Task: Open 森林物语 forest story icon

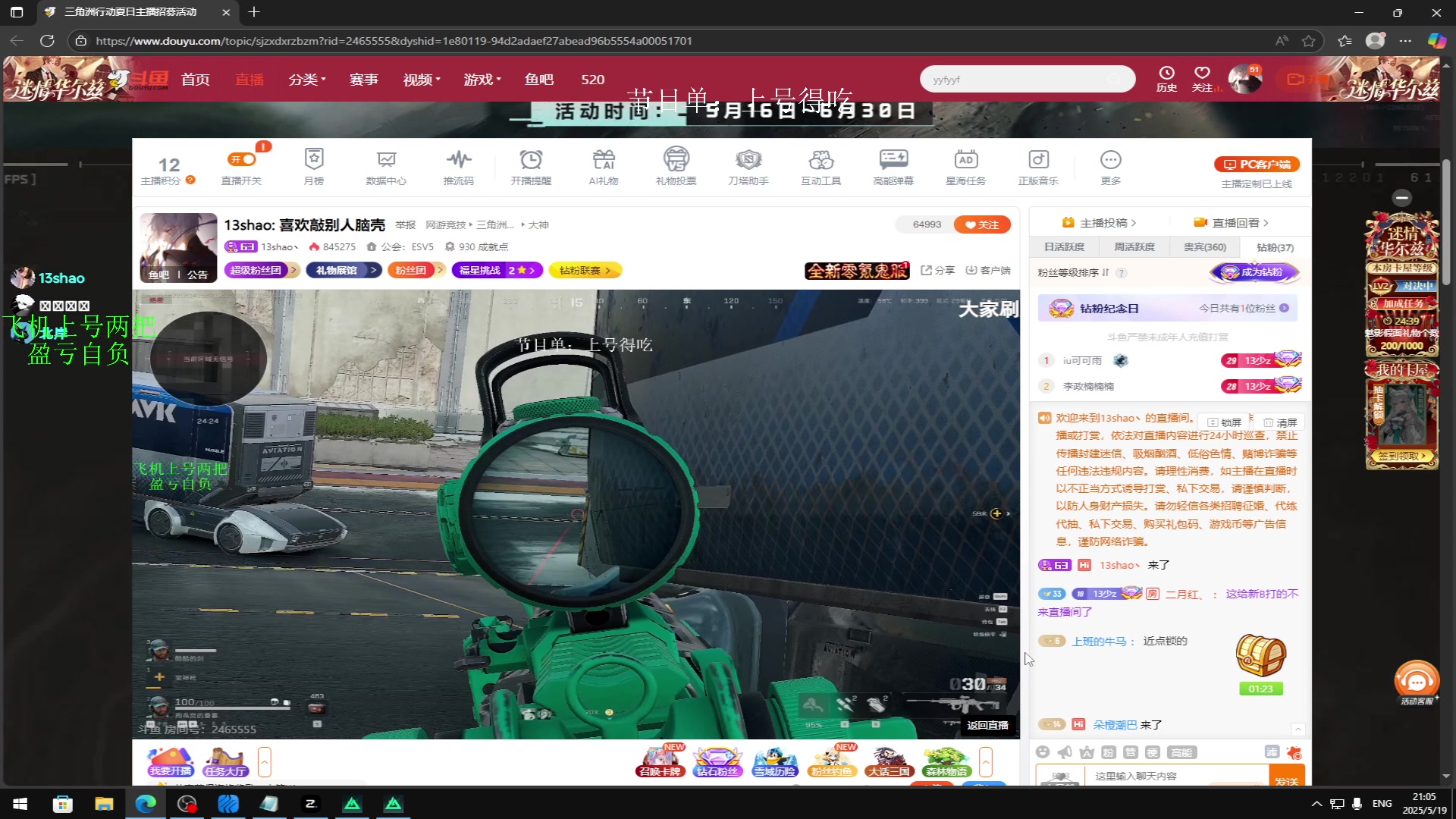Action: [946, 762]
